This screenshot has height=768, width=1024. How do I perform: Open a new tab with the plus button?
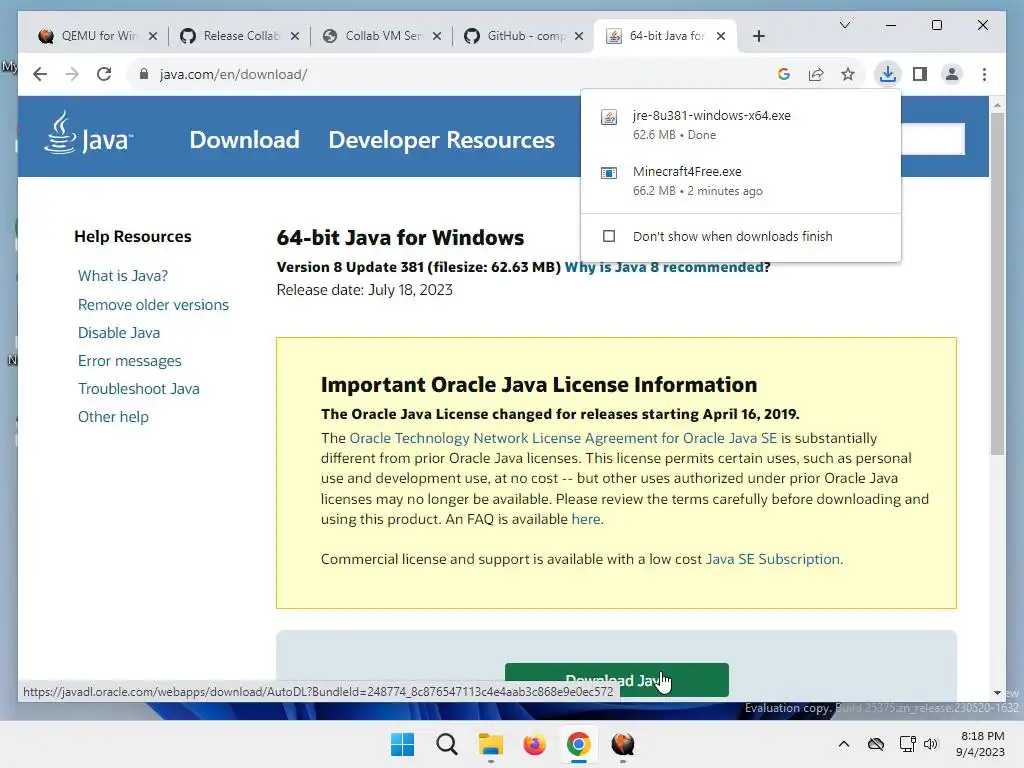tap(758, 36)
